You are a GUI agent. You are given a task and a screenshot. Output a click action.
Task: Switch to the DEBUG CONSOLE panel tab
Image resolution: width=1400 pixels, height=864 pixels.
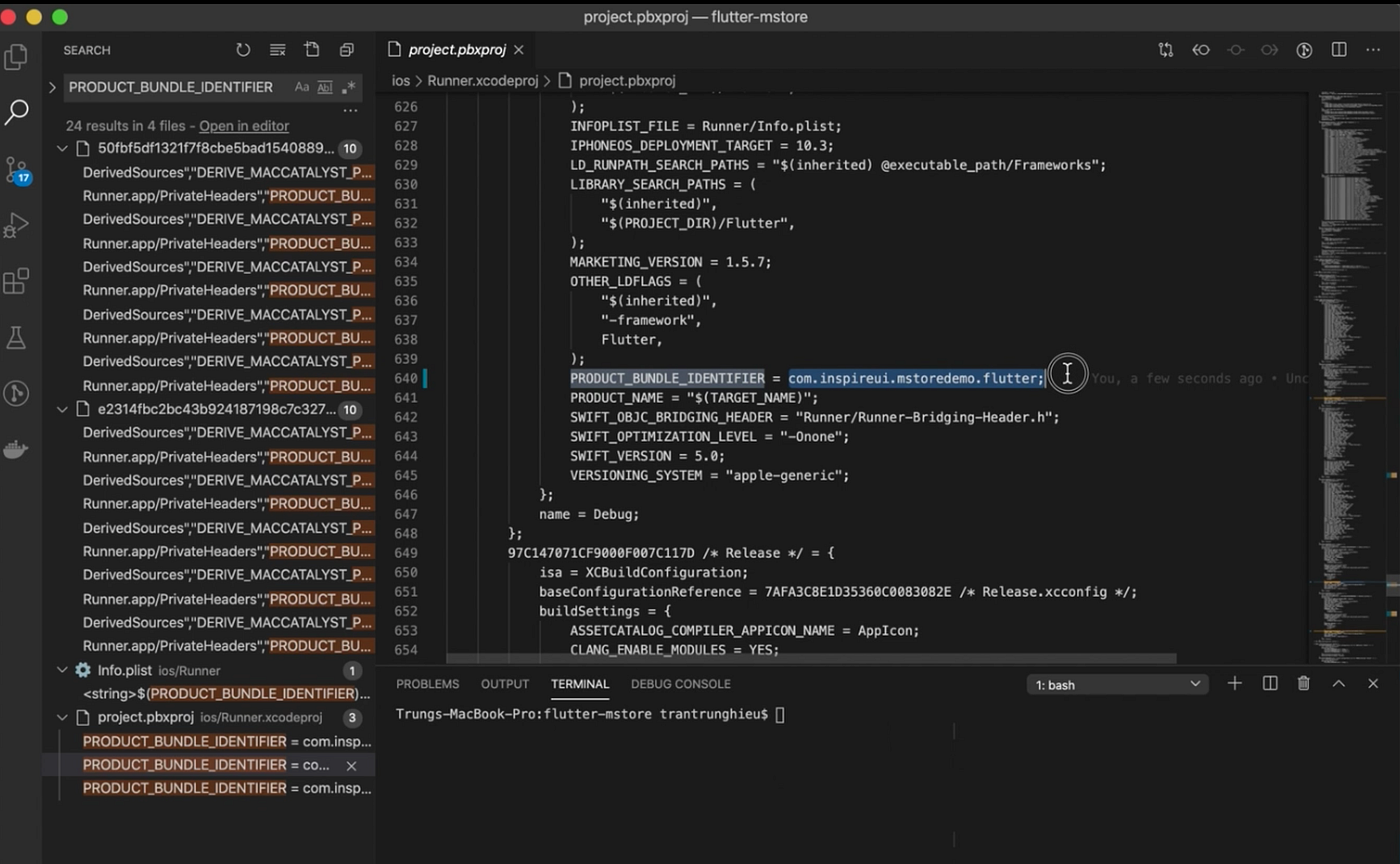tap(681, 684)
